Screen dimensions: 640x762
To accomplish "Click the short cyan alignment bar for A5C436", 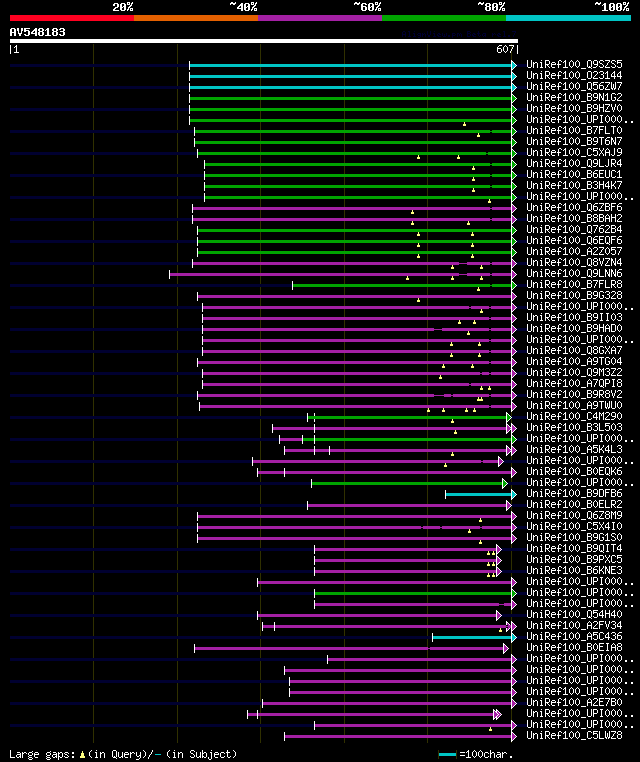I will tap(472, 638).
